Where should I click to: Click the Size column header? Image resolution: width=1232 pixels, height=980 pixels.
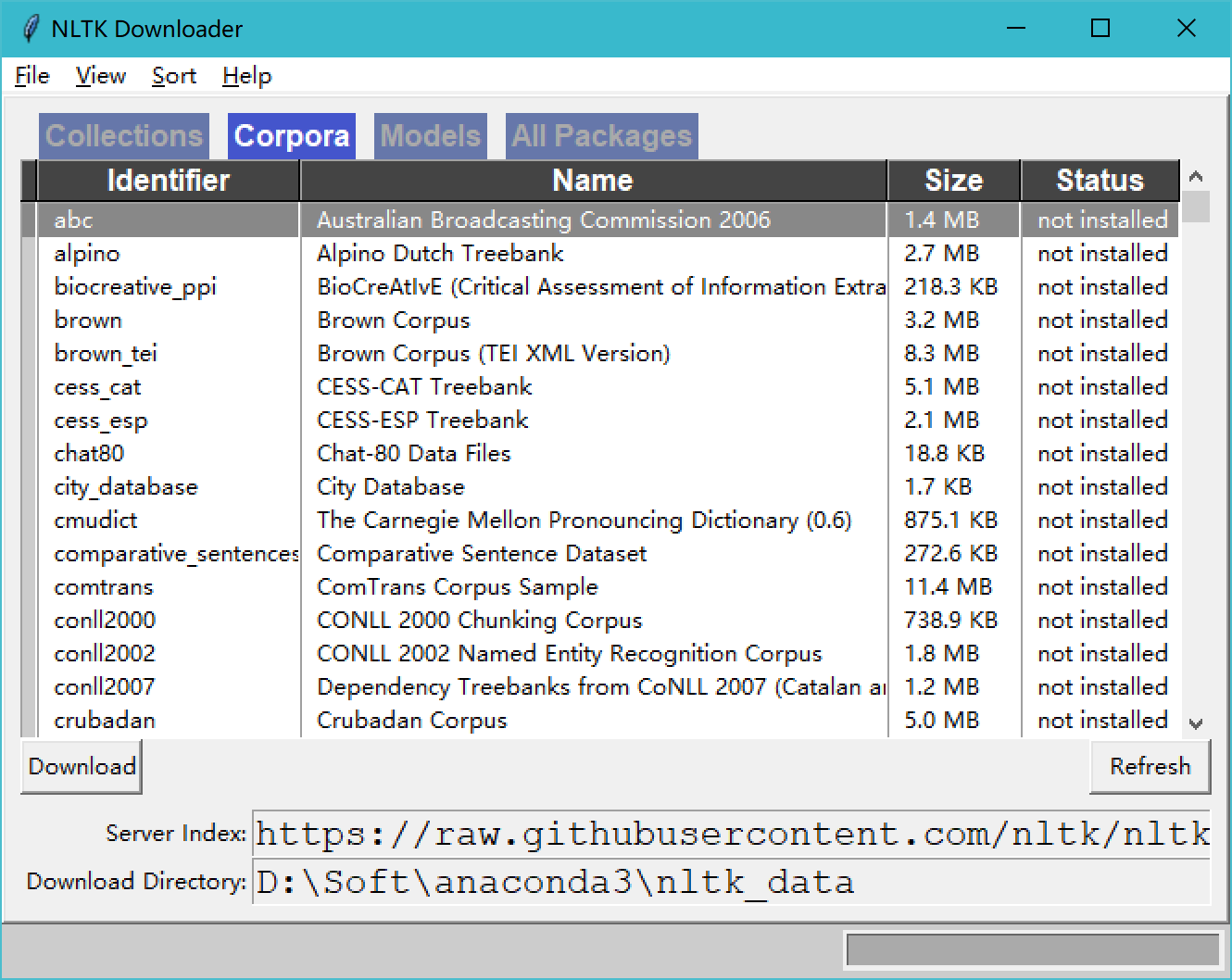(x=953, y=181)
